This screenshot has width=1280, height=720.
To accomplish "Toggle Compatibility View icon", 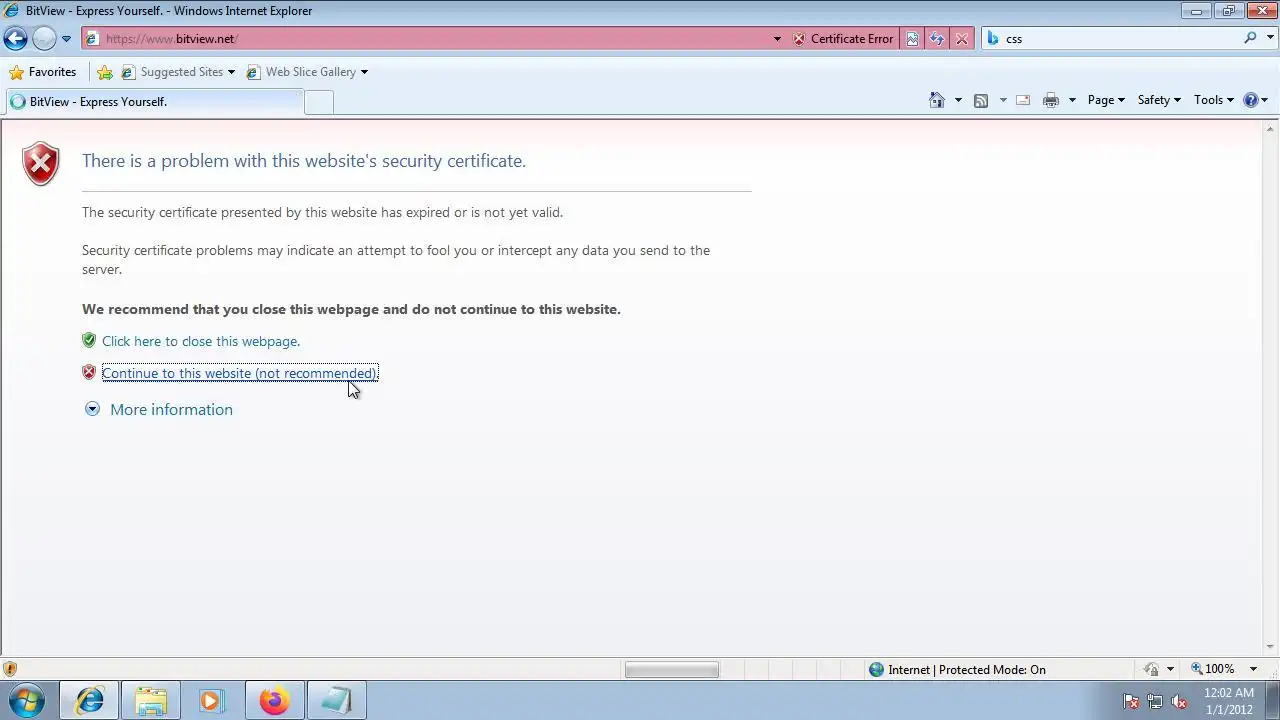I will tap(912, 39).
